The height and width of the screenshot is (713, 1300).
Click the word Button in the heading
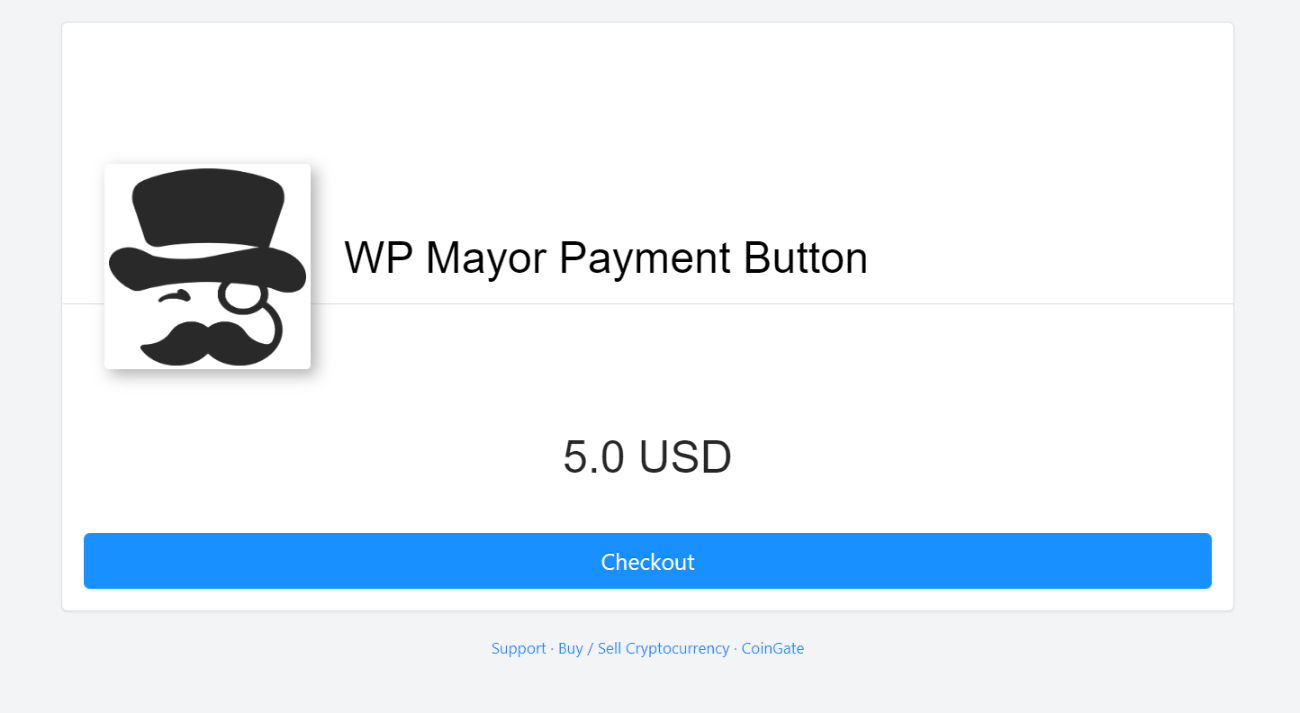pos(806,258)
